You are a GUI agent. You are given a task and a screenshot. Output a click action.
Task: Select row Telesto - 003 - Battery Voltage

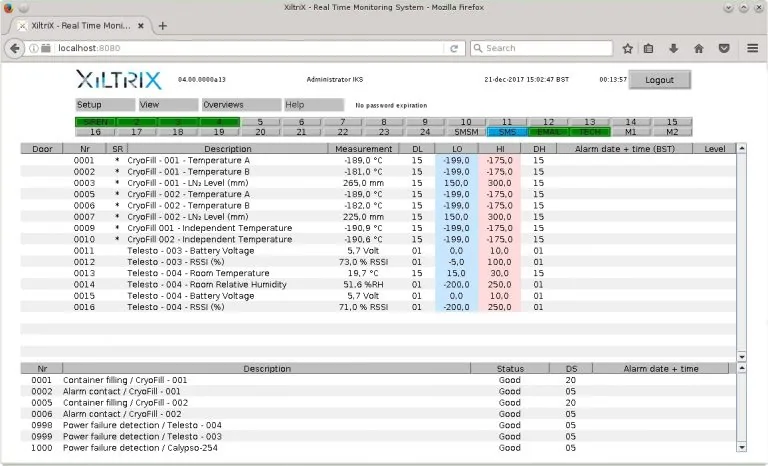(378, 250)
